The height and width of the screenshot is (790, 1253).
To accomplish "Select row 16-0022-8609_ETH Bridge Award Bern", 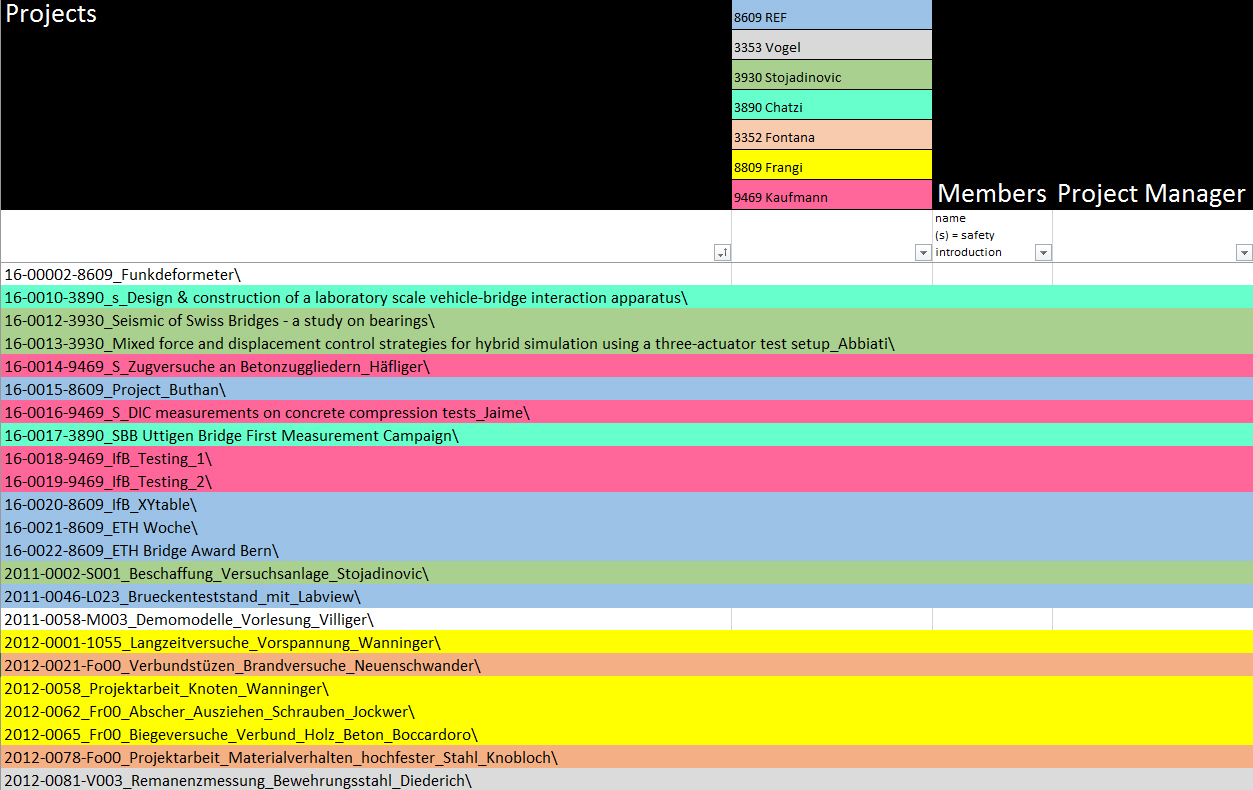I will coord(626,550).
